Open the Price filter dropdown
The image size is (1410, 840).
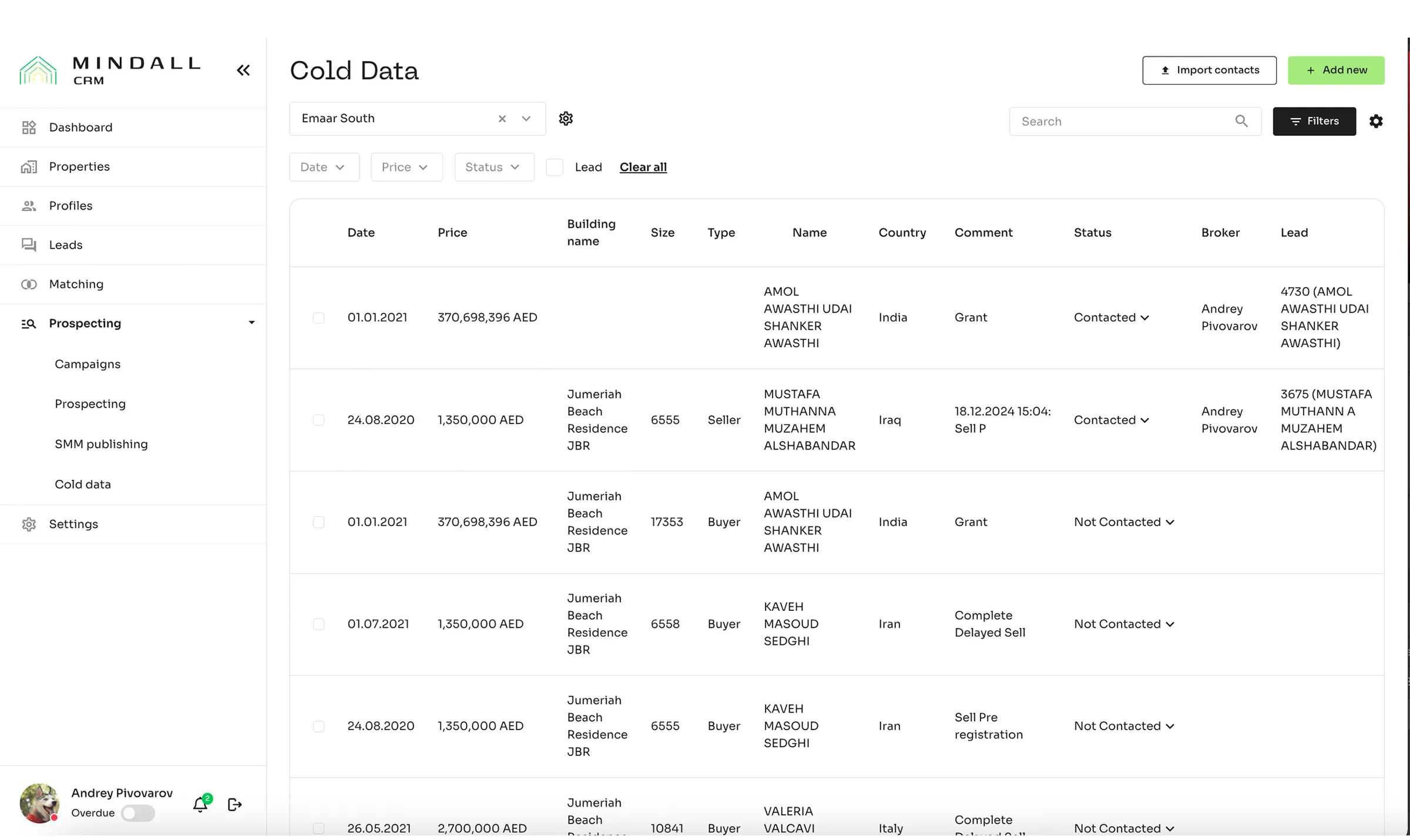406,167
